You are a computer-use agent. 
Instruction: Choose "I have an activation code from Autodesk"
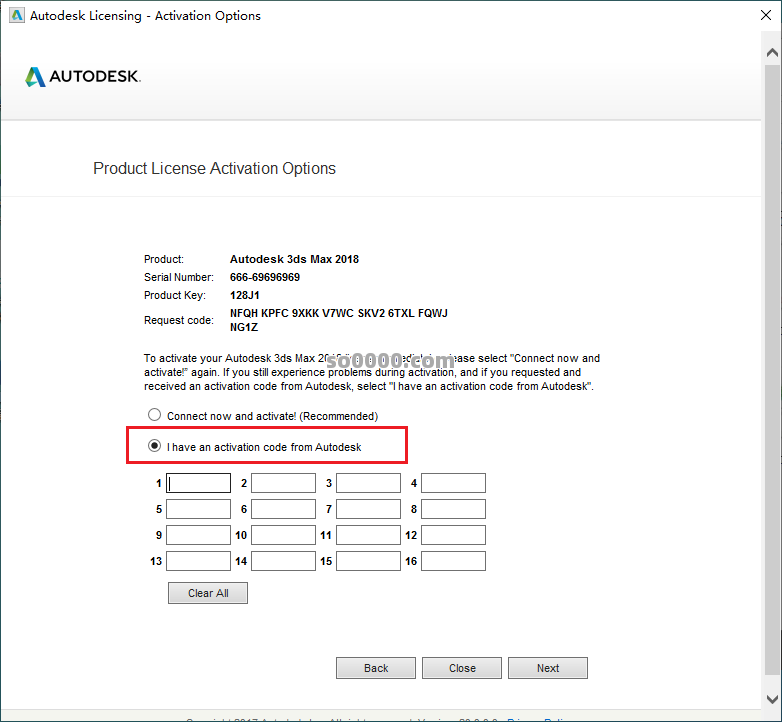click(154, 447)
